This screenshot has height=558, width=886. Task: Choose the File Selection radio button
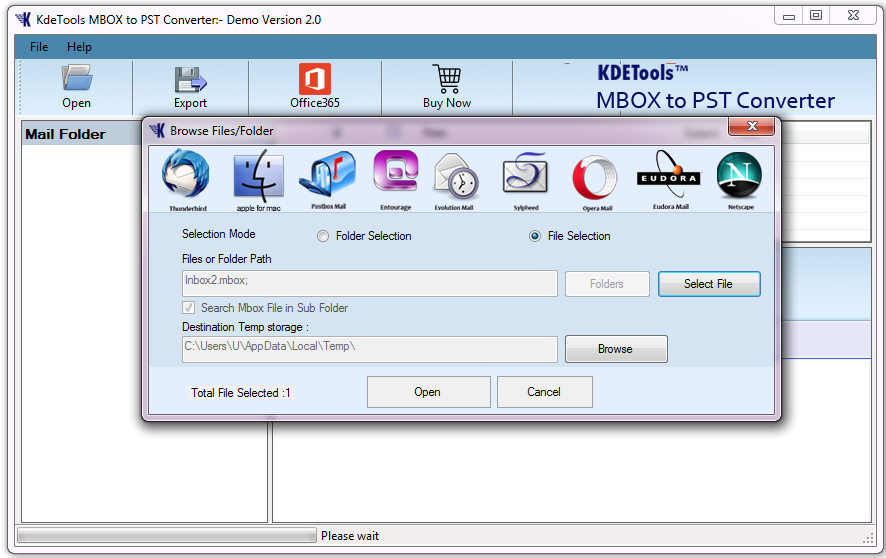point(535,236)
